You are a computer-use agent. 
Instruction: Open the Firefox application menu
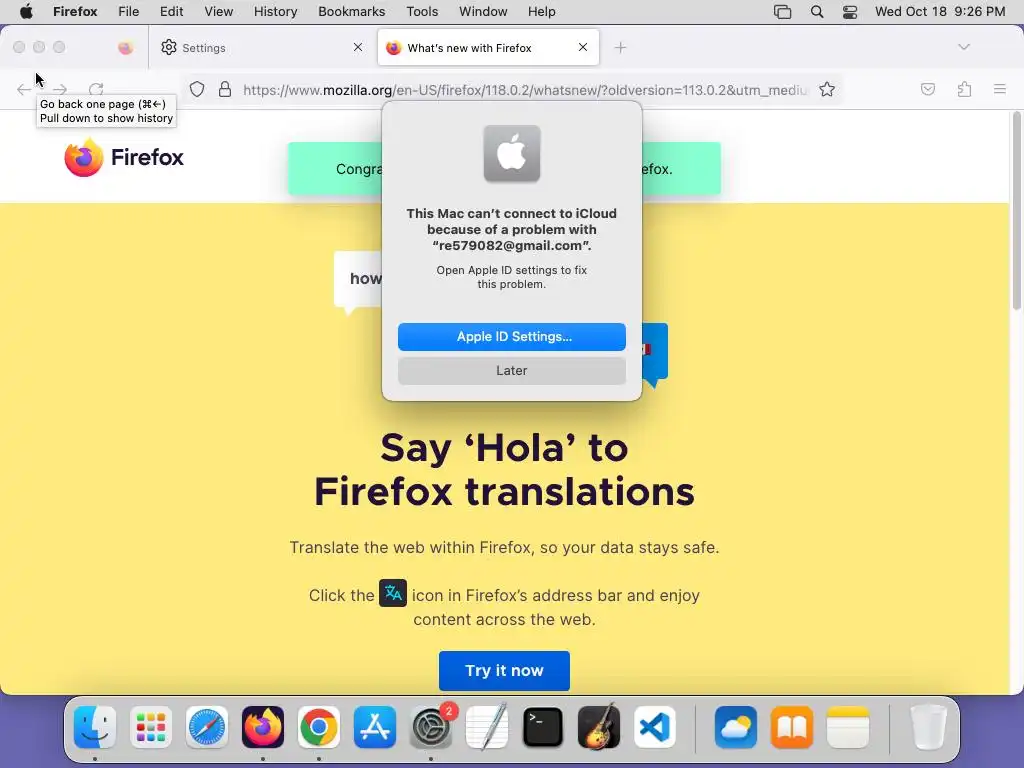click(x=75, y=12)
